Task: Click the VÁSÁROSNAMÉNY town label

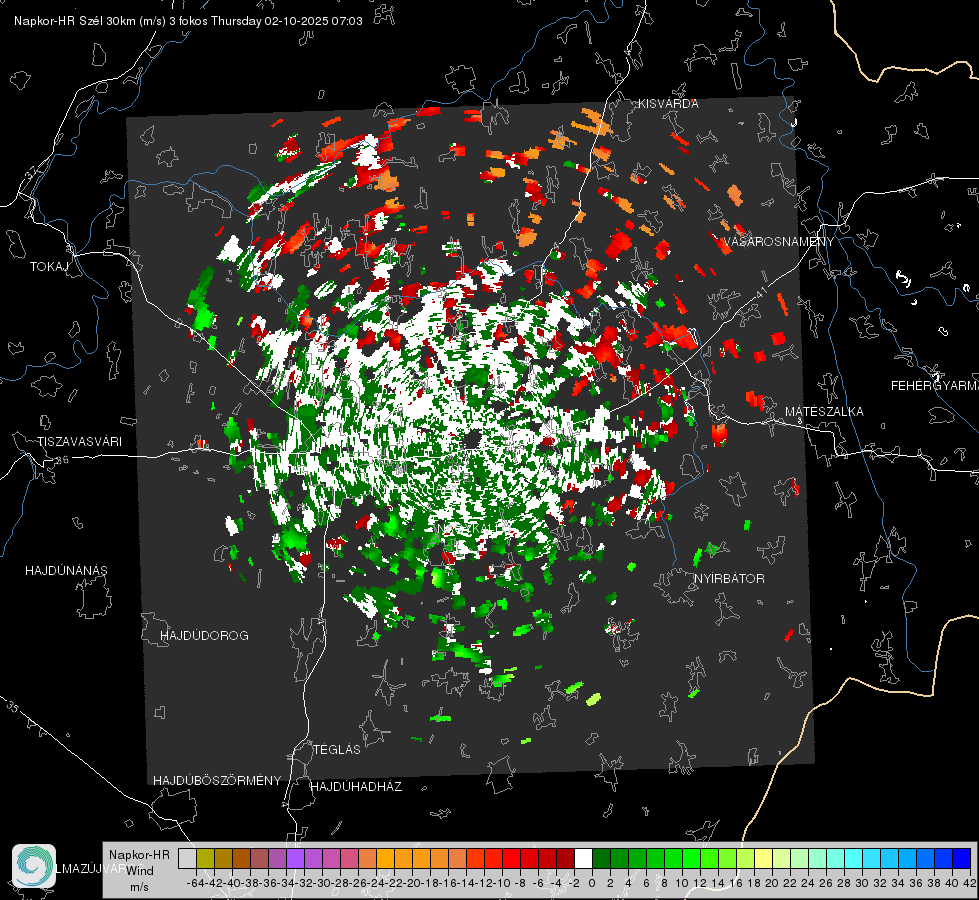Action: coord(779,242)
